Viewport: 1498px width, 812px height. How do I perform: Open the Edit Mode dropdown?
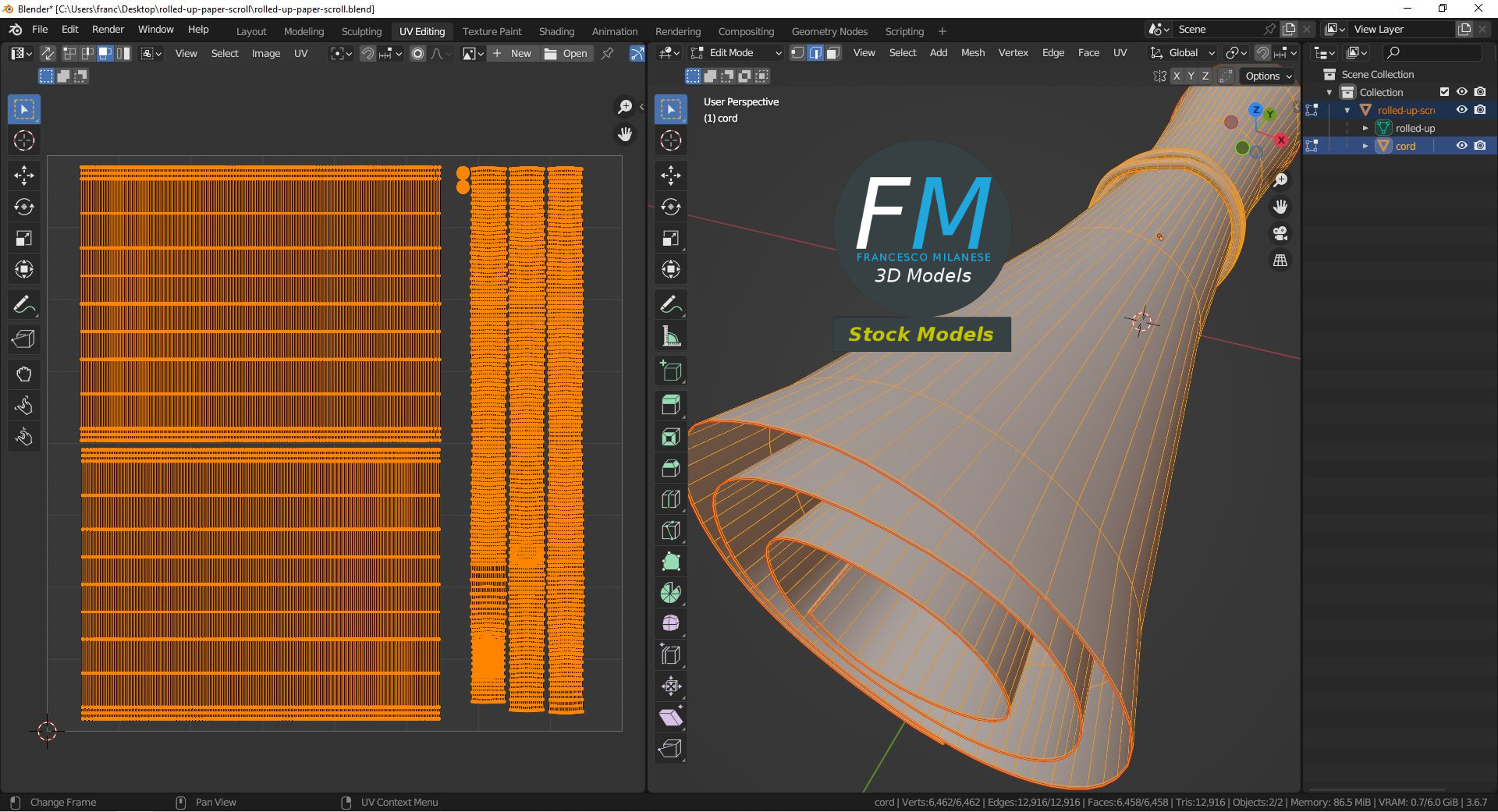click(737, 53)
